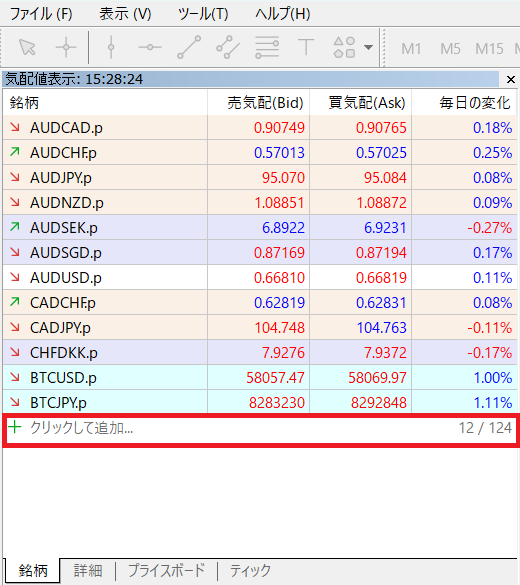520x585 pixels.
Task: Open the ツール(T) menu
Action: click(203, 14)
